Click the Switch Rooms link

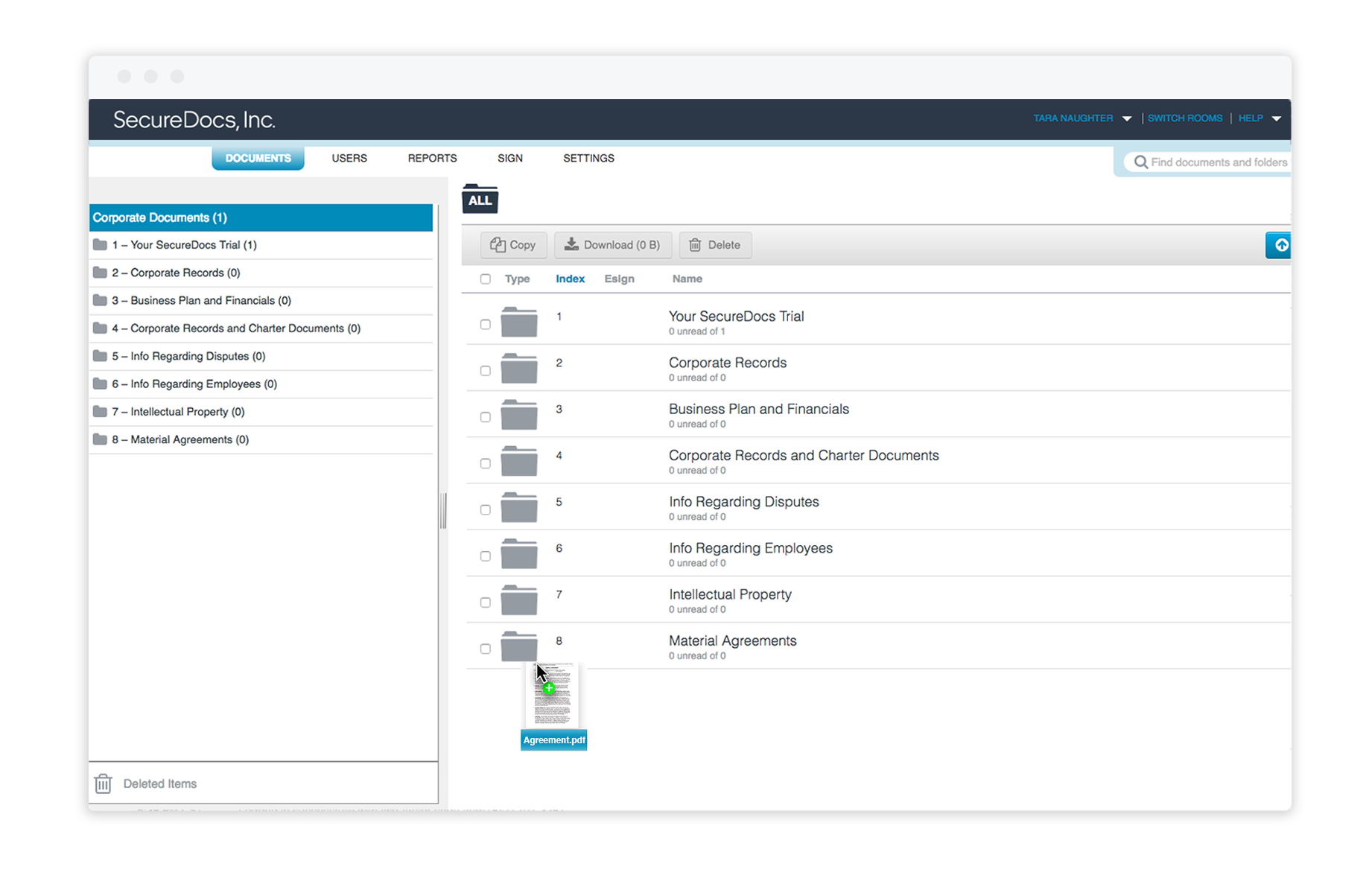click(1184, 118)
